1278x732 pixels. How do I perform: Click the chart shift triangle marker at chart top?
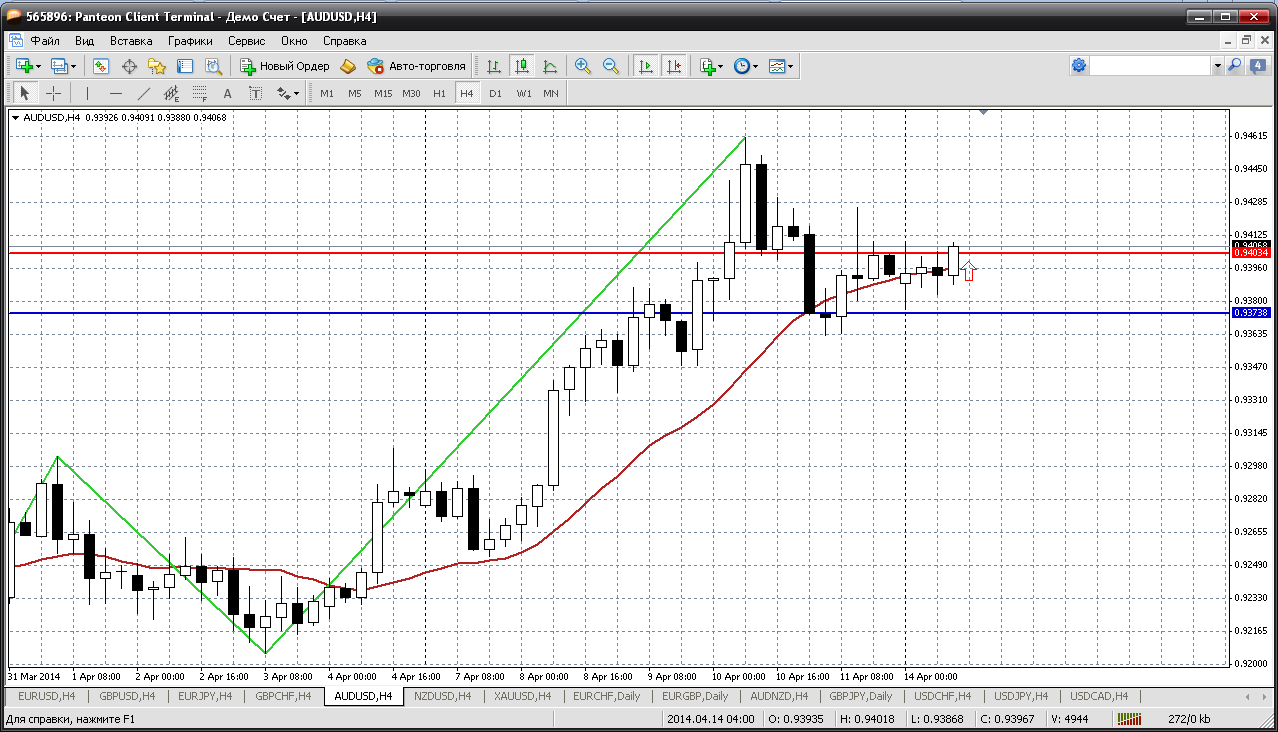pyautogui.click(x=984, y=113)
